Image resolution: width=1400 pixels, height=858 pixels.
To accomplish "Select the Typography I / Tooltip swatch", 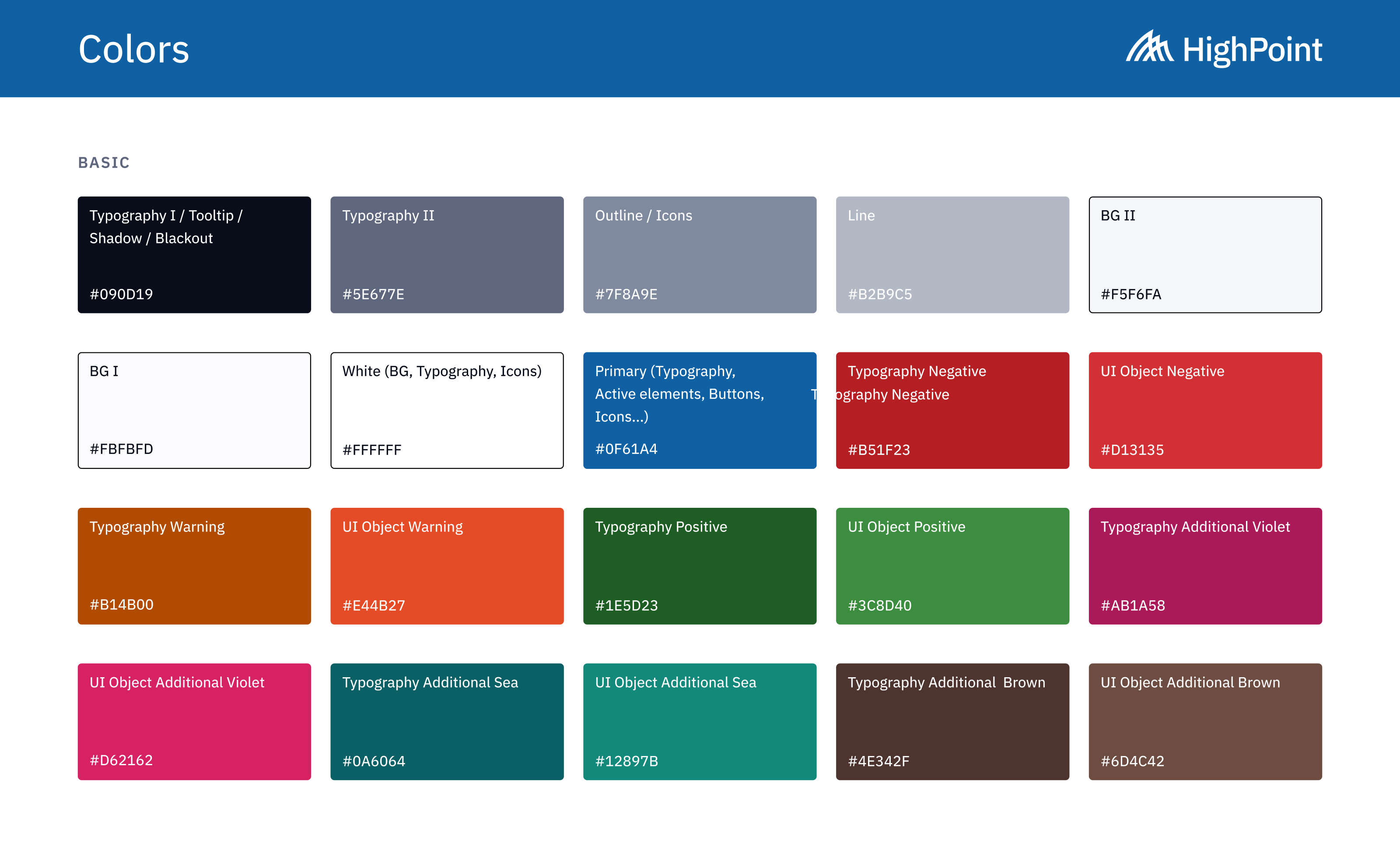I will (194, 255).
